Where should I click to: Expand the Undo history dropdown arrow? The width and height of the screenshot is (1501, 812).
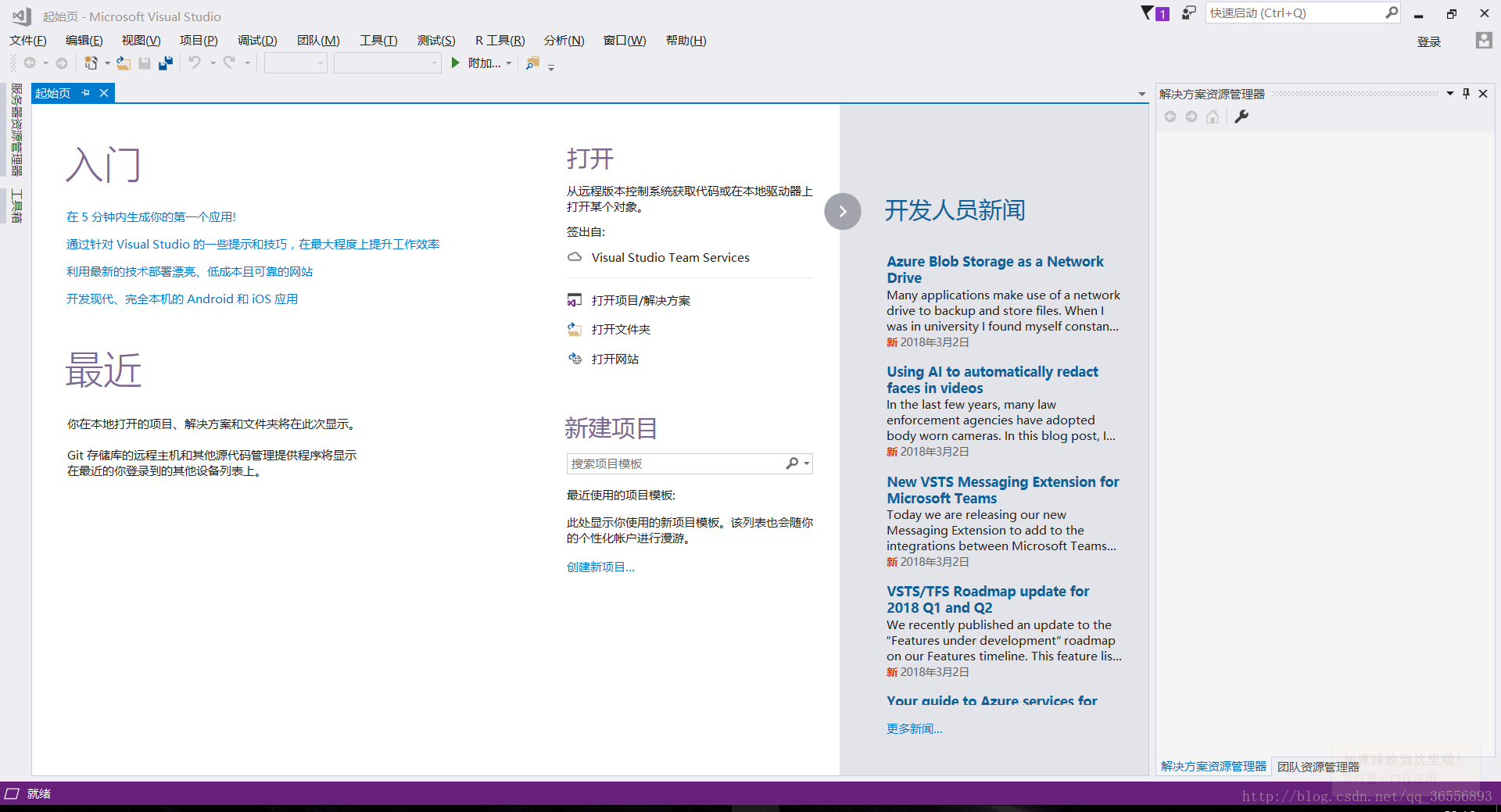coord(213,63)
